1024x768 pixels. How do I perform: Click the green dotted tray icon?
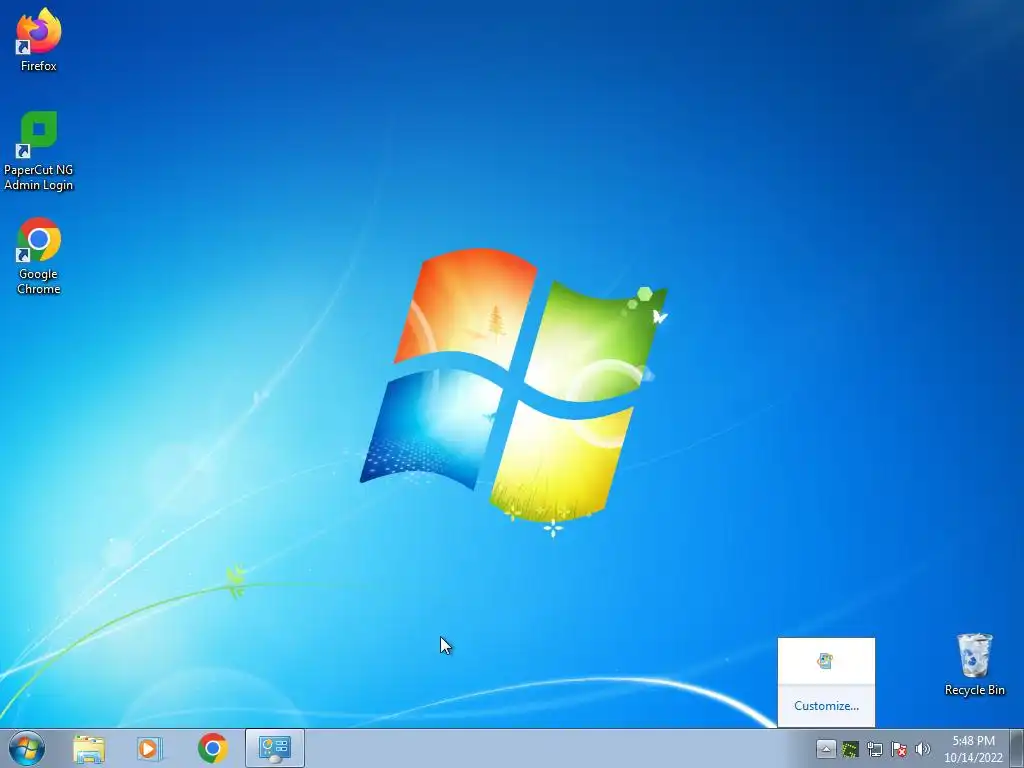pyautogui.click(x=850, y=749)
